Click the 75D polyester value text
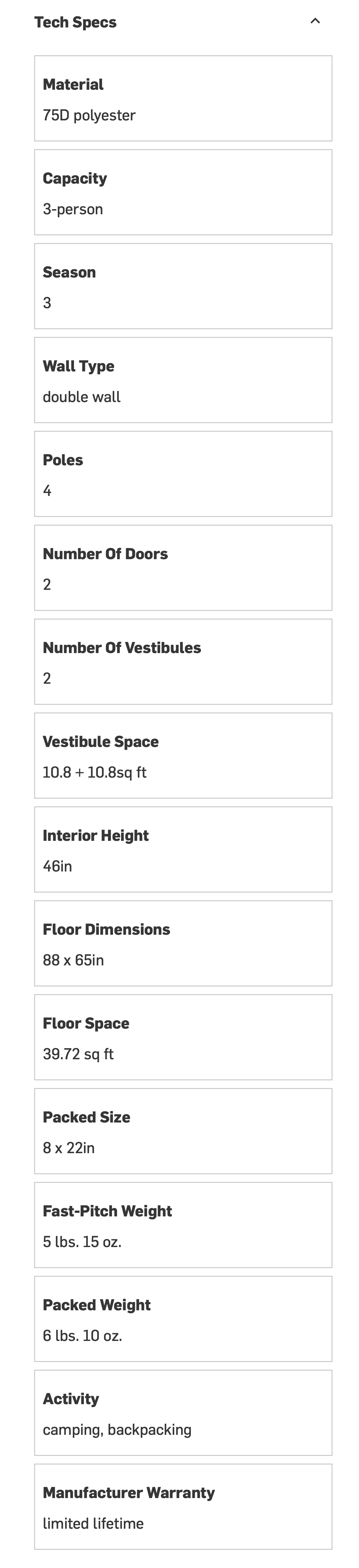Image resolution: width=359 pixels, height=1568 pixels. tap(89, 115)
